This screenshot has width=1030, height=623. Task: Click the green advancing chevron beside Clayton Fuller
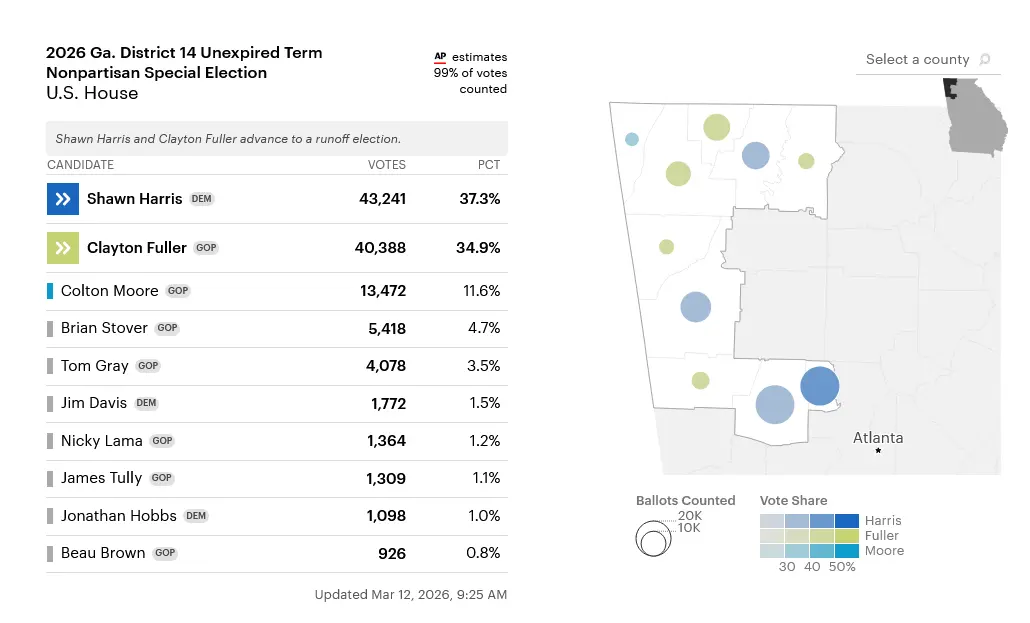62,248
